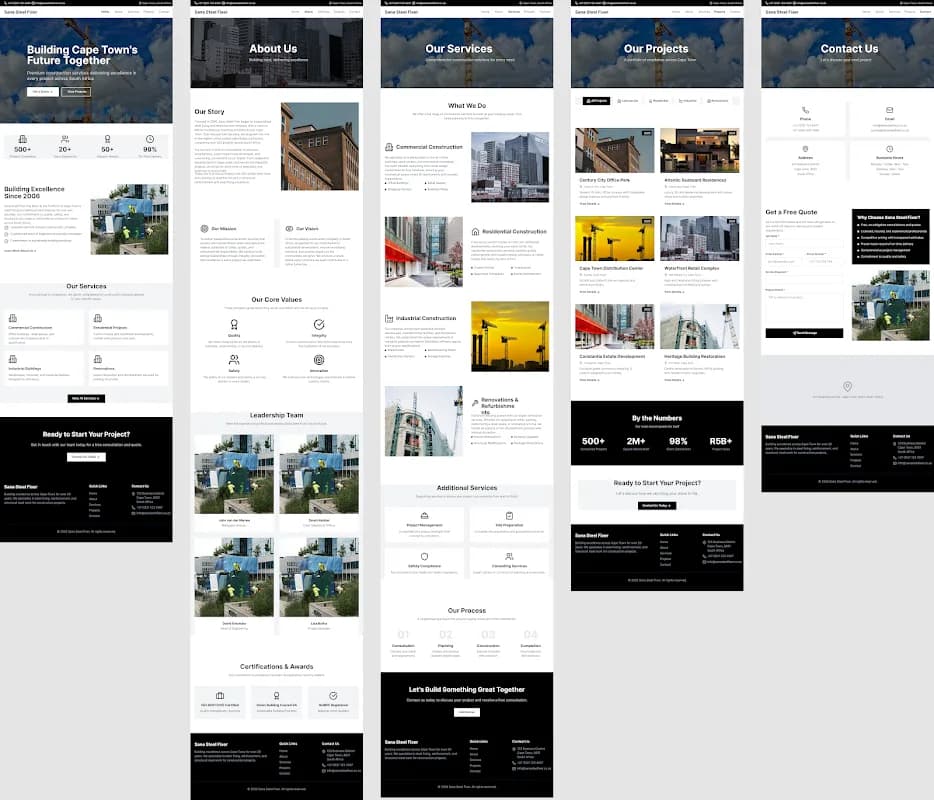Image resolution: width=934 pixels, height=800 pixels.
Task: Click clock icon above 98% on Home page
Action: point(150,139)
